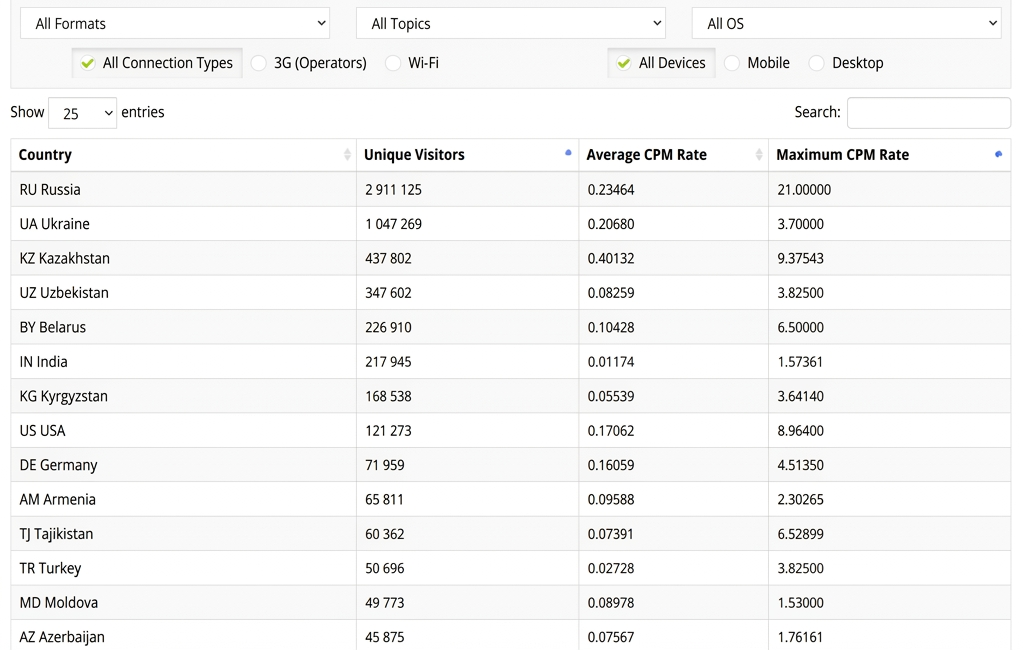Click the TR Turkey country cell
Screen dimensions: 1024x650
(184, 568)
